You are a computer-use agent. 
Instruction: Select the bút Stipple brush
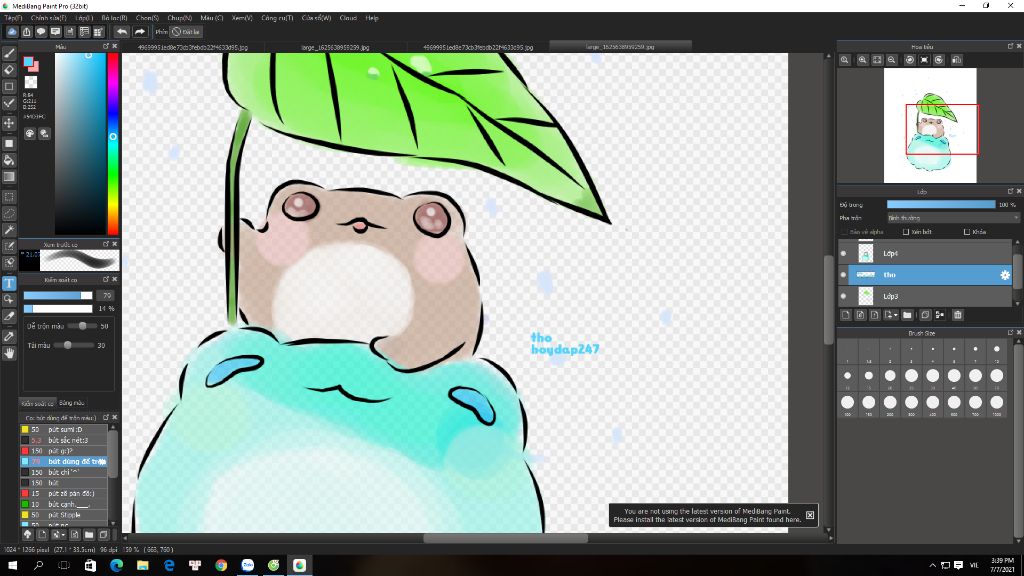tap(64, 515)
